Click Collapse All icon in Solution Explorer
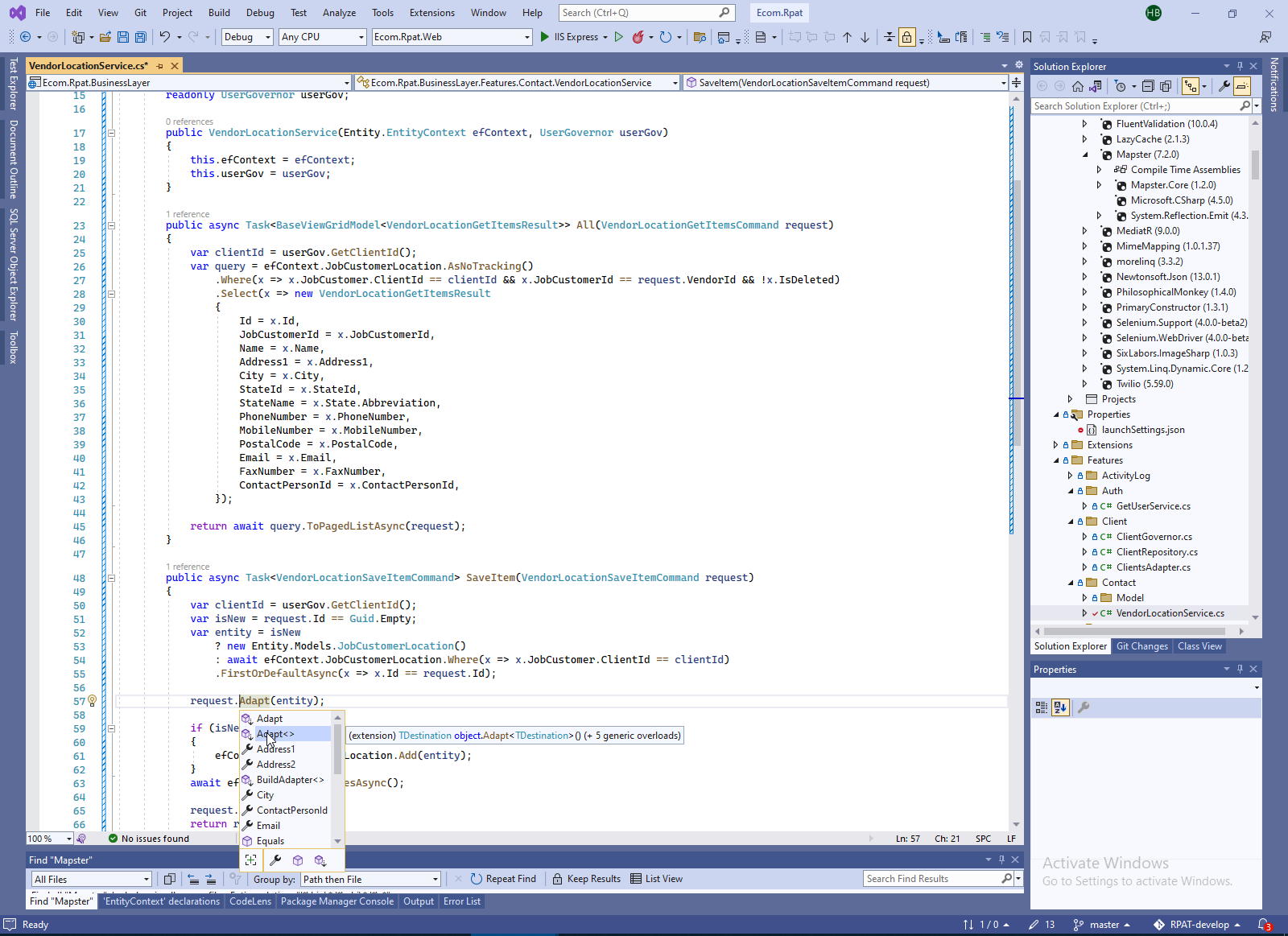Viewport: 1288px width, 936px height. [x=1148, y=86]
